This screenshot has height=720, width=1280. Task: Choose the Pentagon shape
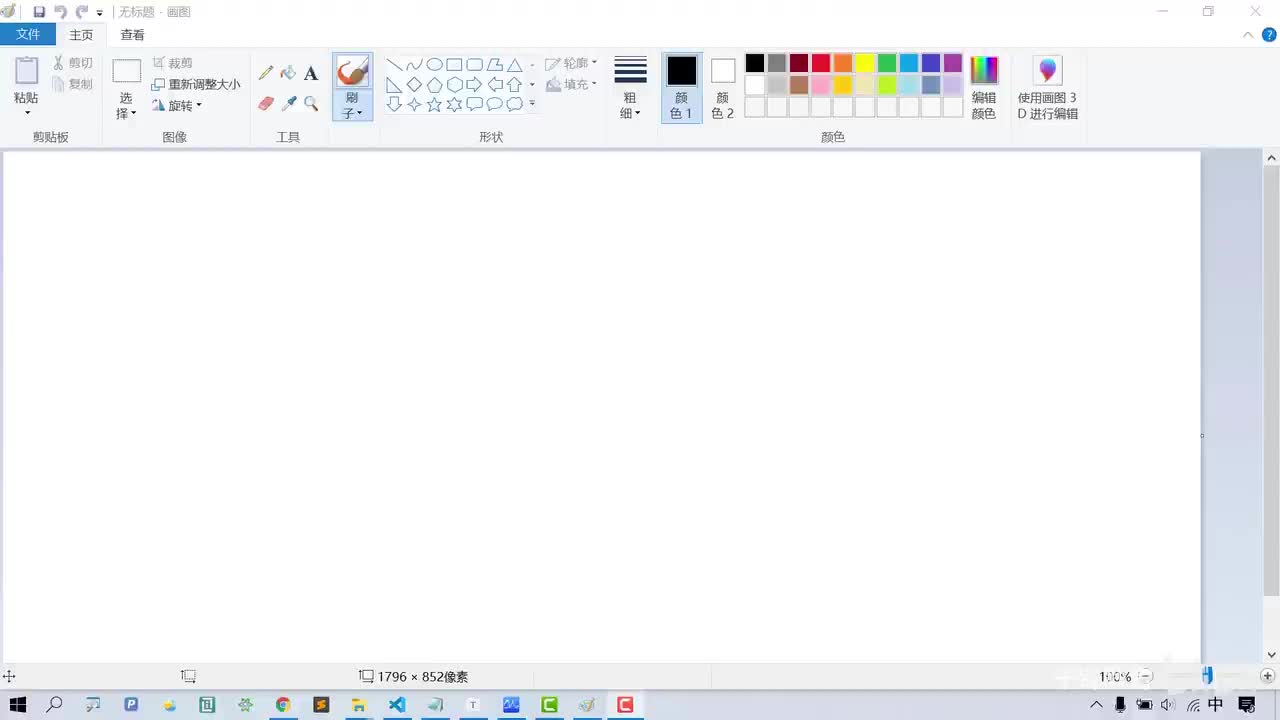pyautogui.click(x=434, y=85)
